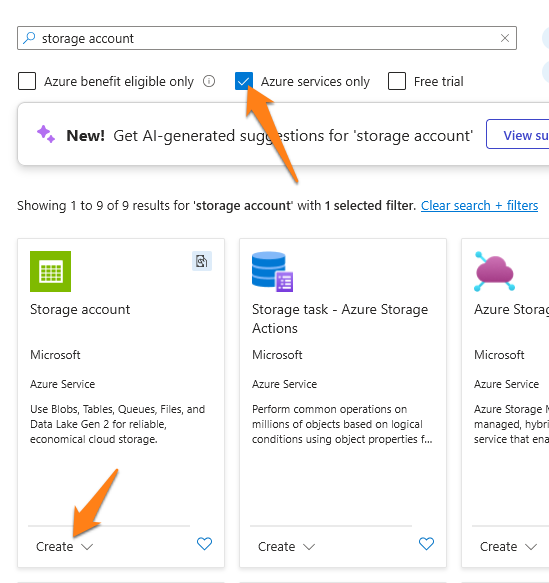Image resolution: width=549 pixels, height=583 pixels.
Task: Click Create on Storage account card
Action: click(x=55, y=547)
